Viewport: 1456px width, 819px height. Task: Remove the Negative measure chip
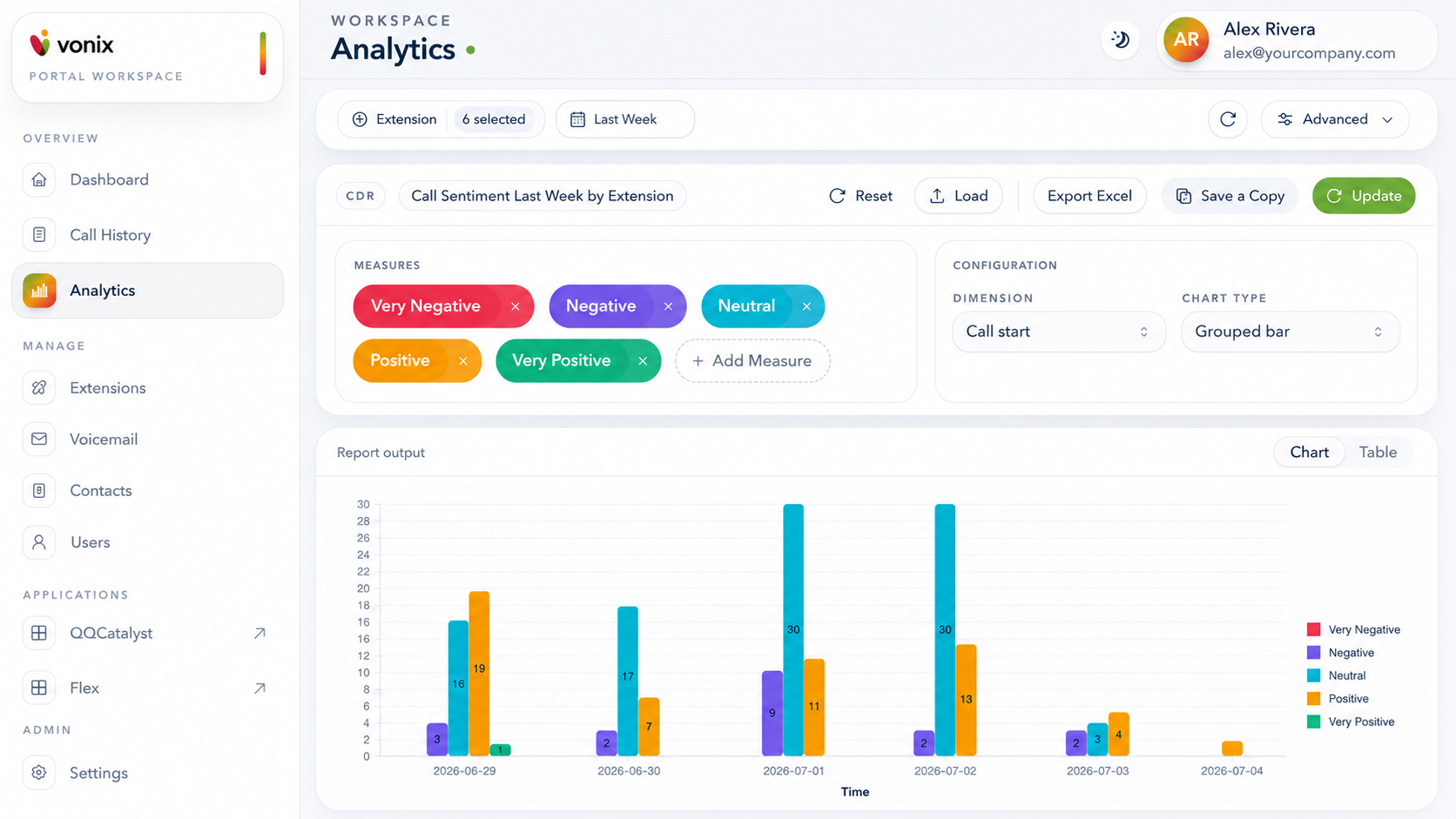click(668, 306)
